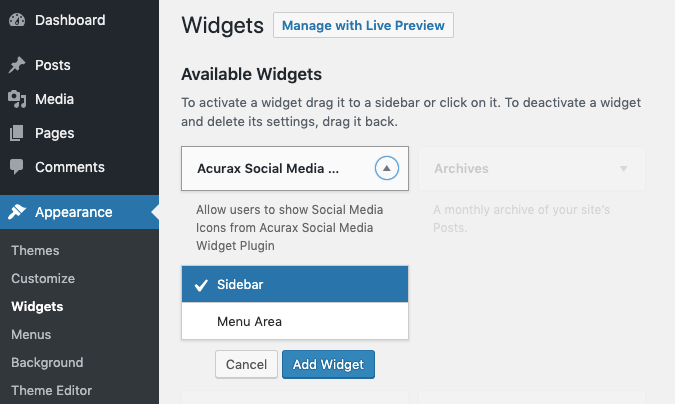Choose Menu Area as widget location
675x404 pixels.
(295, 321)
